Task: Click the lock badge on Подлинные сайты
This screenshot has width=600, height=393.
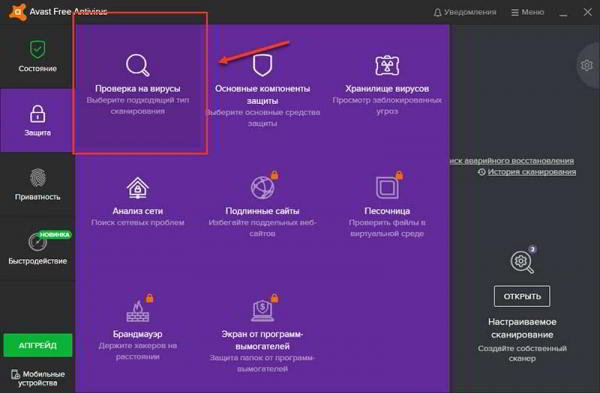Action: [274, 175]
